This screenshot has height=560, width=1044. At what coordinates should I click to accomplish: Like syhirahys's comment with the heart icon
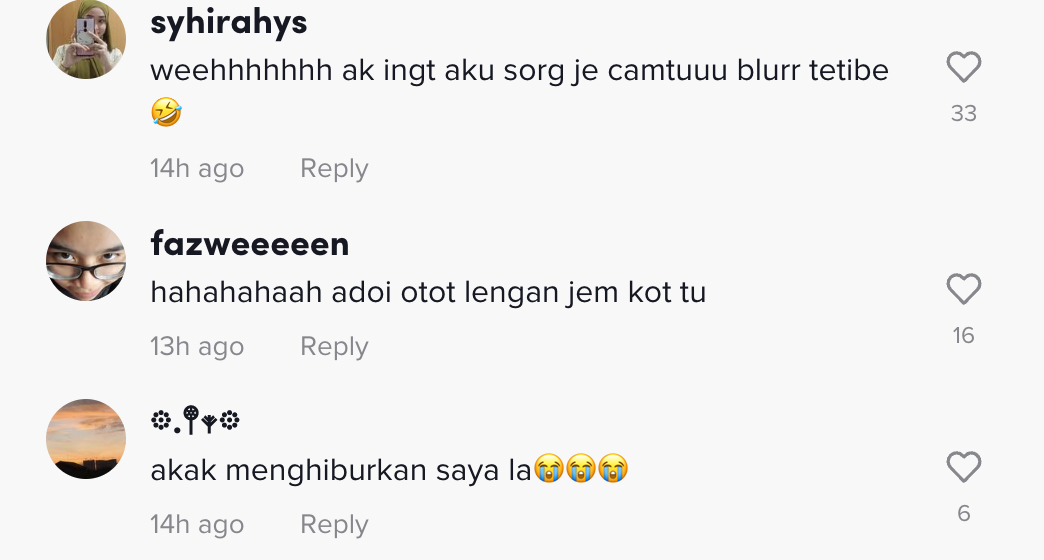[x=963, y=68]
